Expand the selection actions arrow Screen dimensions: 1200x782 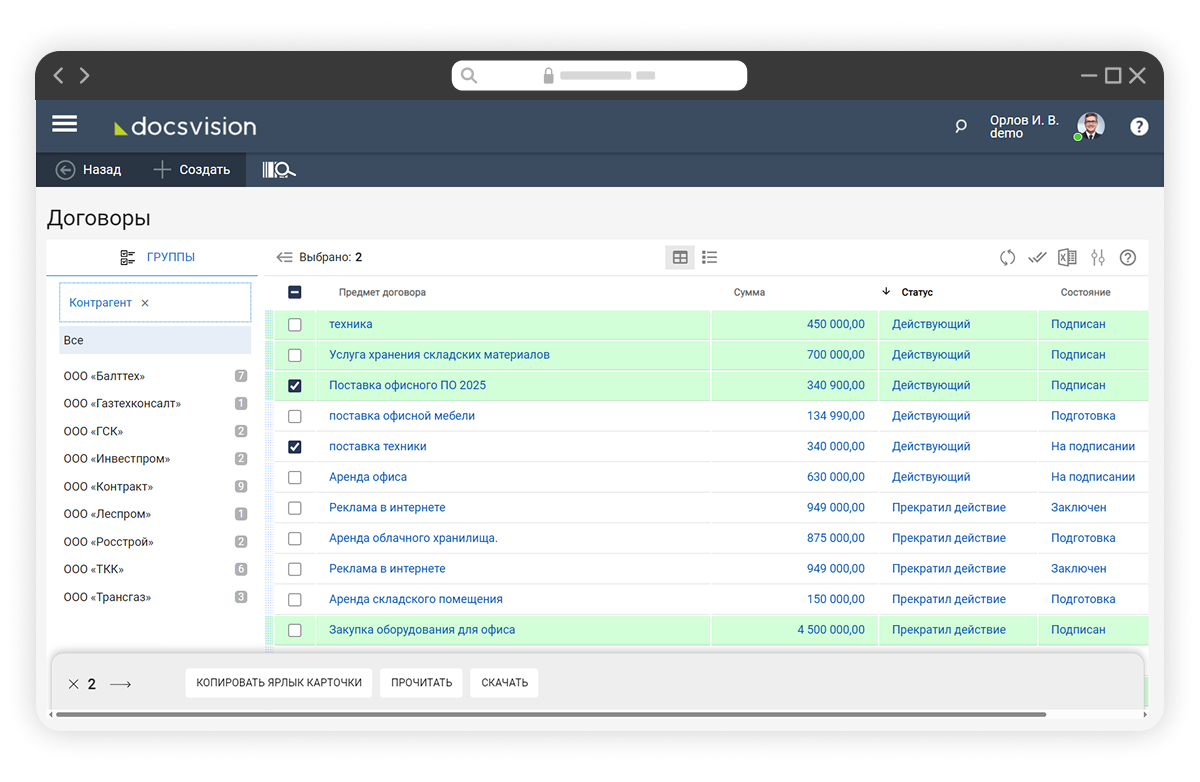[x=121, y=684]
